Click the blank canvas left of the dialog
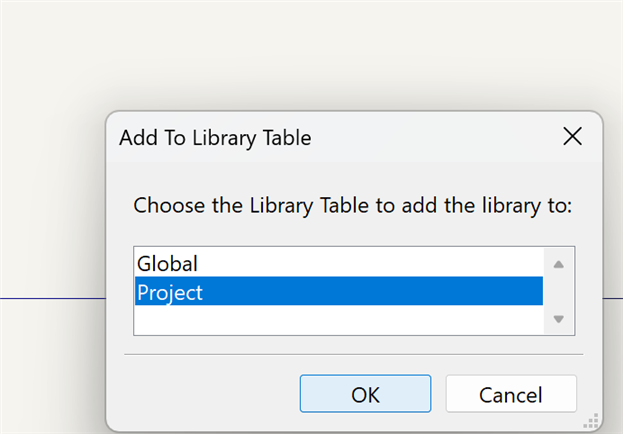 (50, 200)
